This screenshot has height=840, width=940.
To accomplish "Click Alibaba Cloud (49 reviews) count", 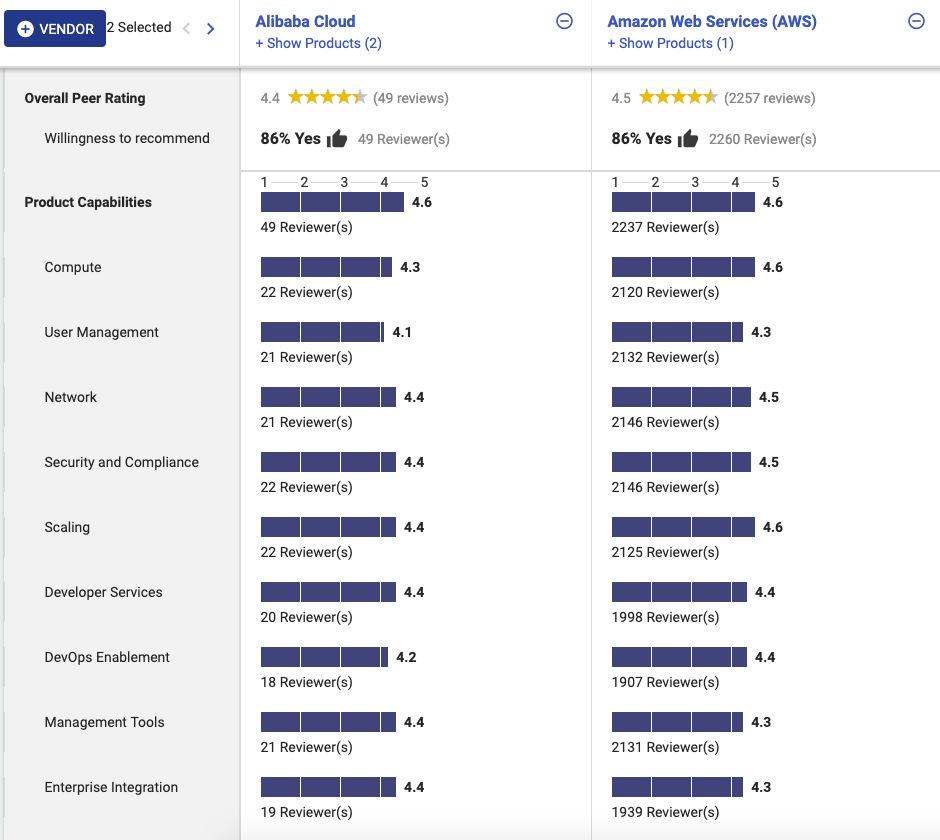I will pyautogui.click(x=411, y=98).
